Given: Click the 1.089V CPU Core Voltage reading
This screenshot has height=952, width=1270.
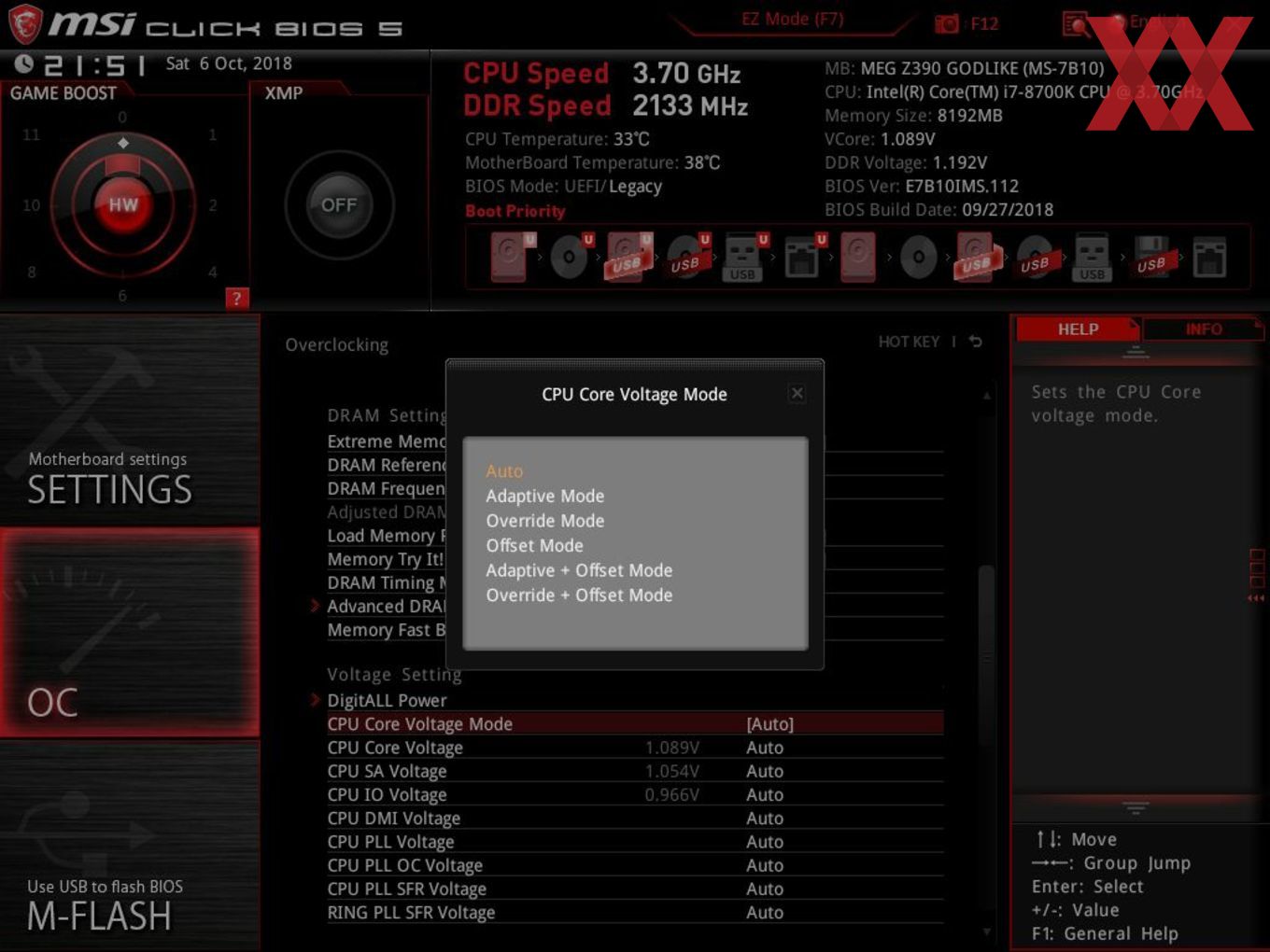Looking at the screenshot, I should (671, 748).
